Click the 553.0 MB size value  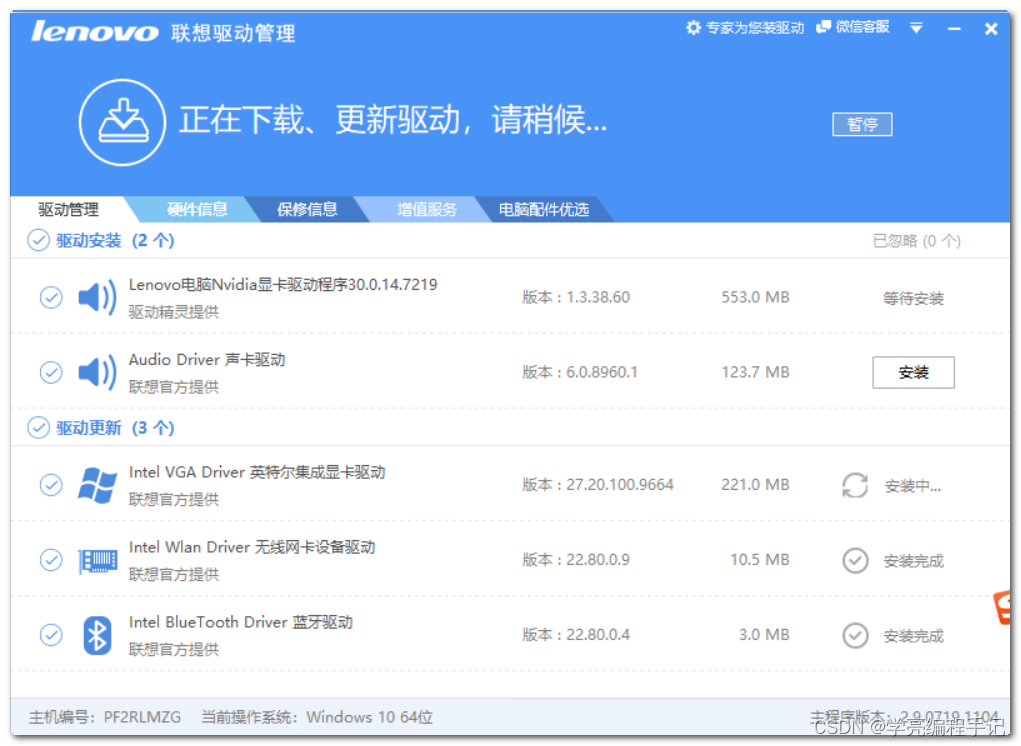coord(755,297)
